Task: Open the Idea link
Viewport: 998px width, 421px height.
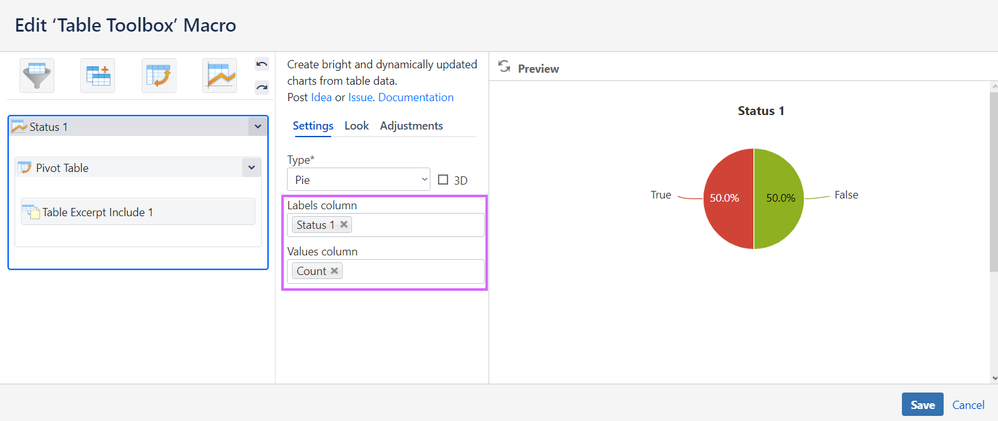Action: 321,97
